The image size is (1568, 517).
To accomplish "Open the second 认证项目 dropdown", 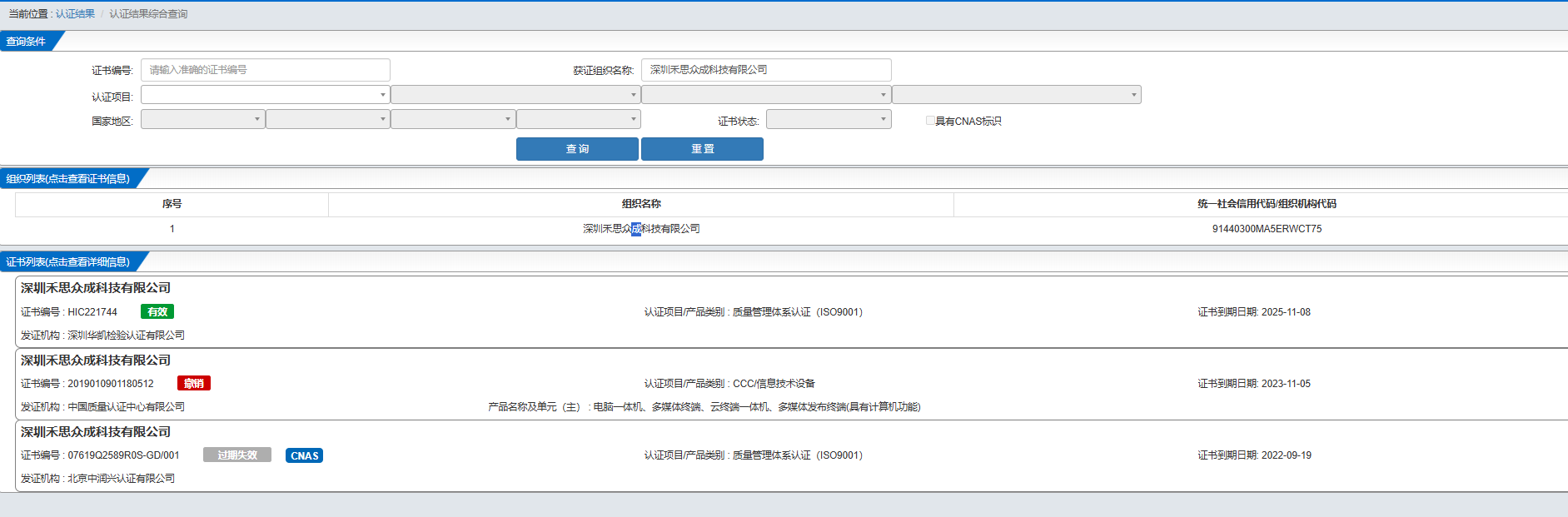I will click(x=515, y=95).
